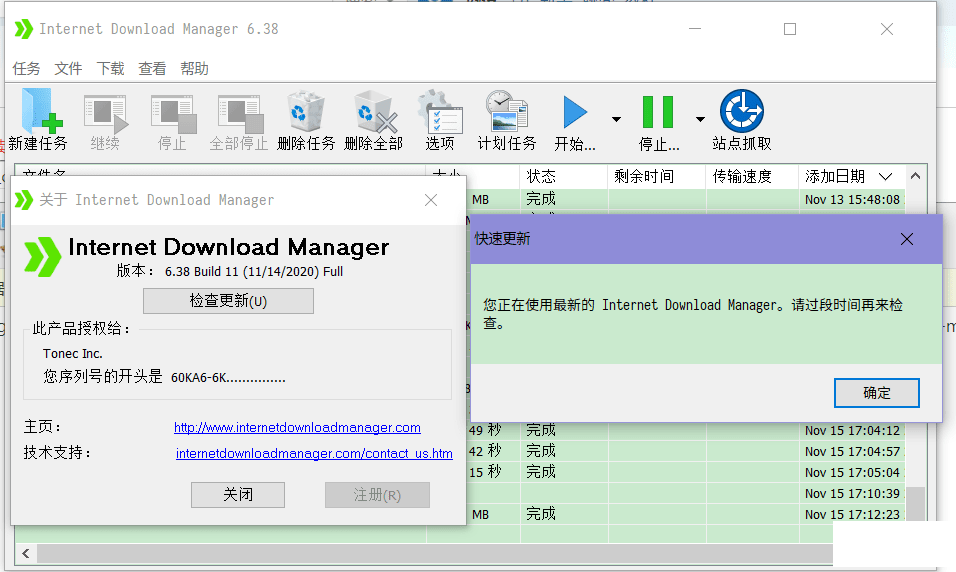Open the contact_us.htm support link
This screenshot has height=572, width=956.
point(314,453)
